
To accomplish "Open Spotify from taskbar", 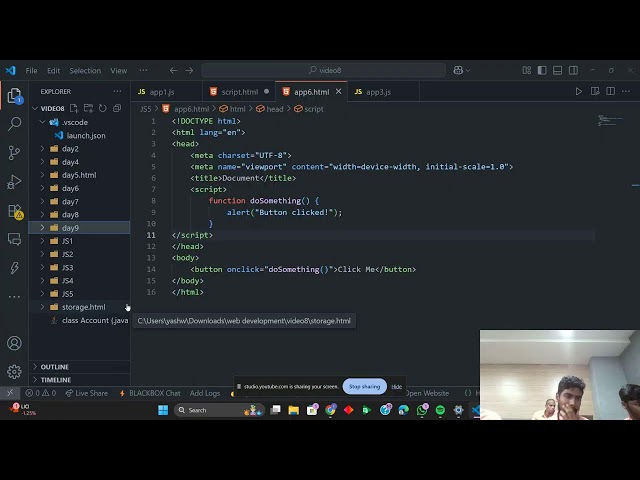I will pos(440,410).
